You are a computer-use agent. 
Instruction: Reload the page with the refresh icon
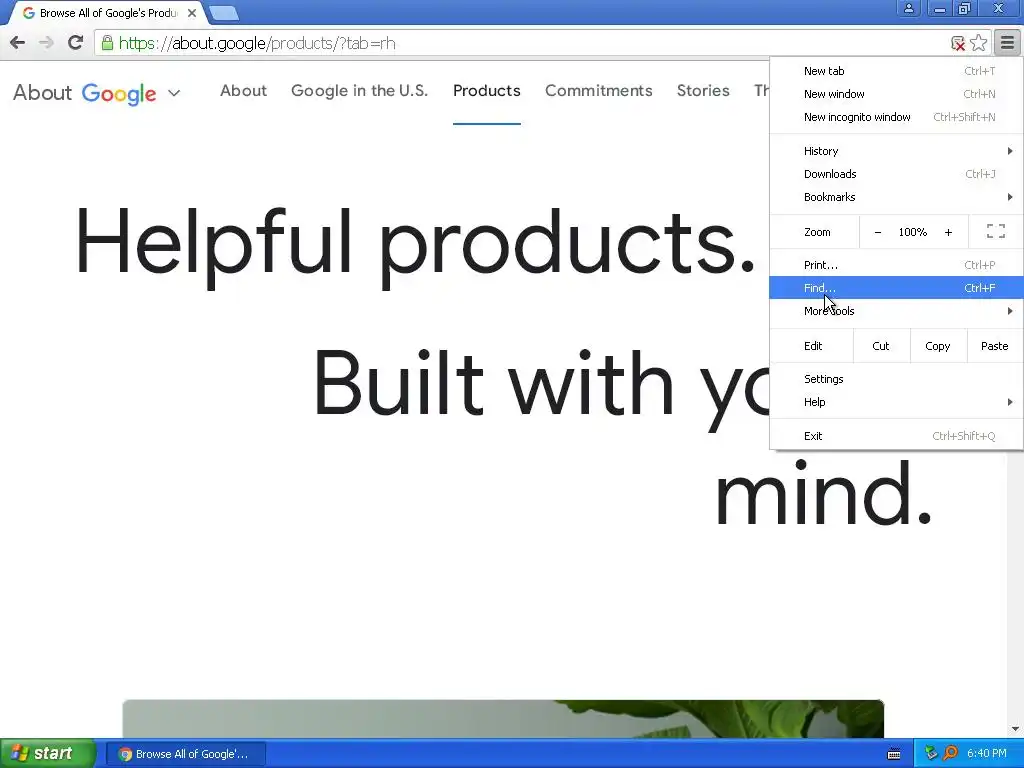click(75, 43)
